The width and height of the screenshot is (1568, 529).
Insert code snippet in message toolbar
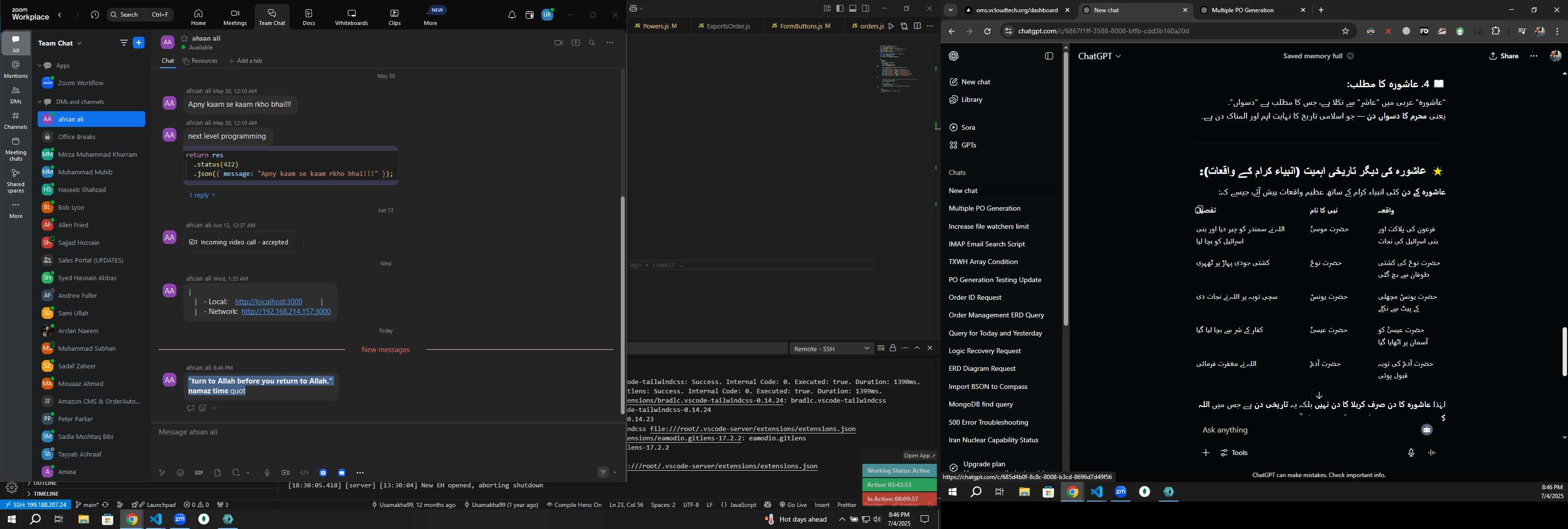tap(304, 473)
